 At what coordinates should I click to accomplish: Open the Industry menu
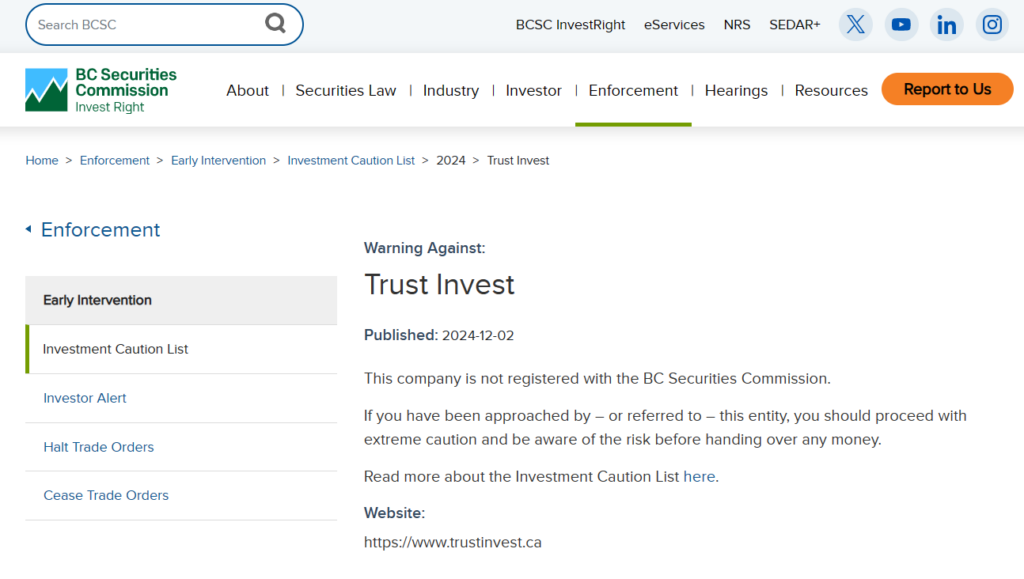451,90
